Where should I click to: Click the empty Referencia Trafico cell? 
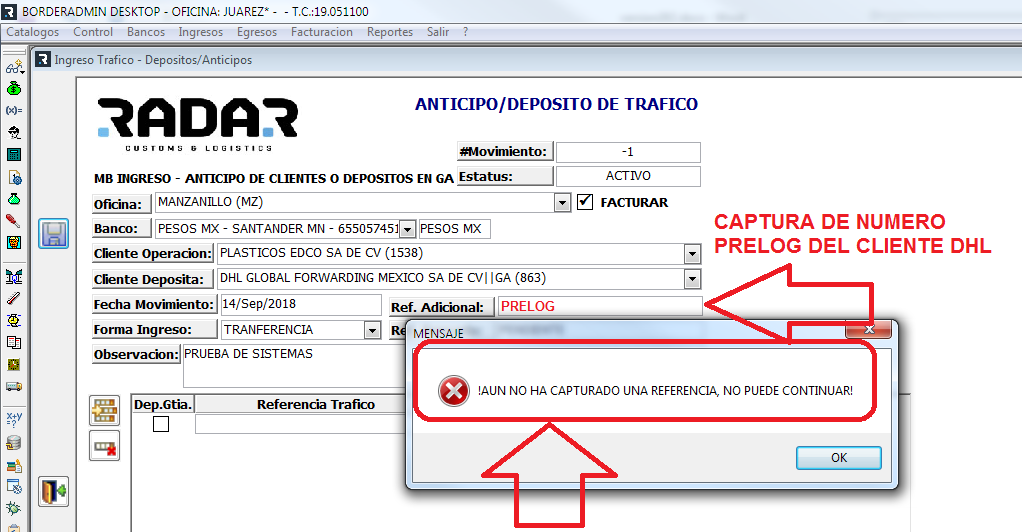coord(301,424)
